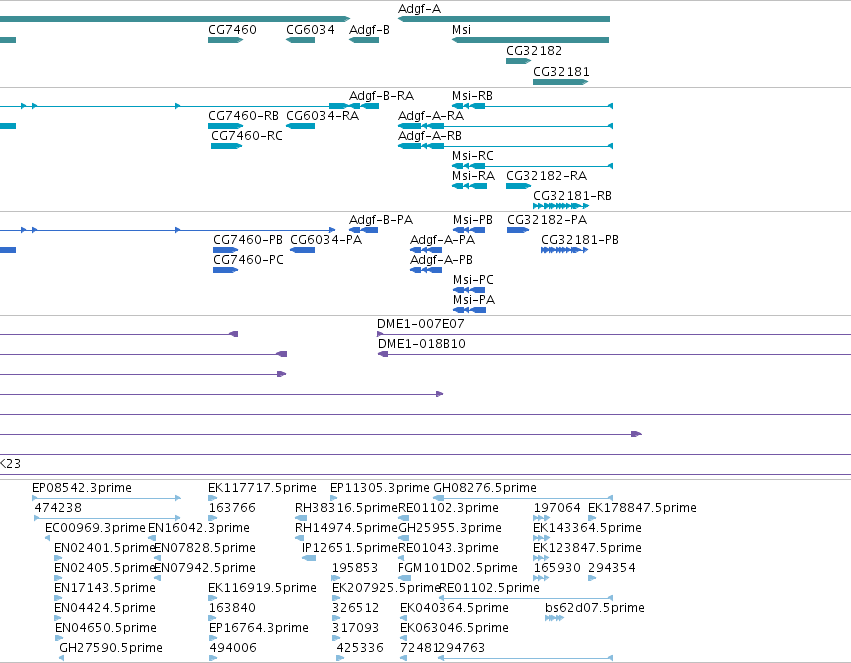Open the CG7460-RB transcript
The height and width of the screenshot is (663, 851).
coord(225,126)
